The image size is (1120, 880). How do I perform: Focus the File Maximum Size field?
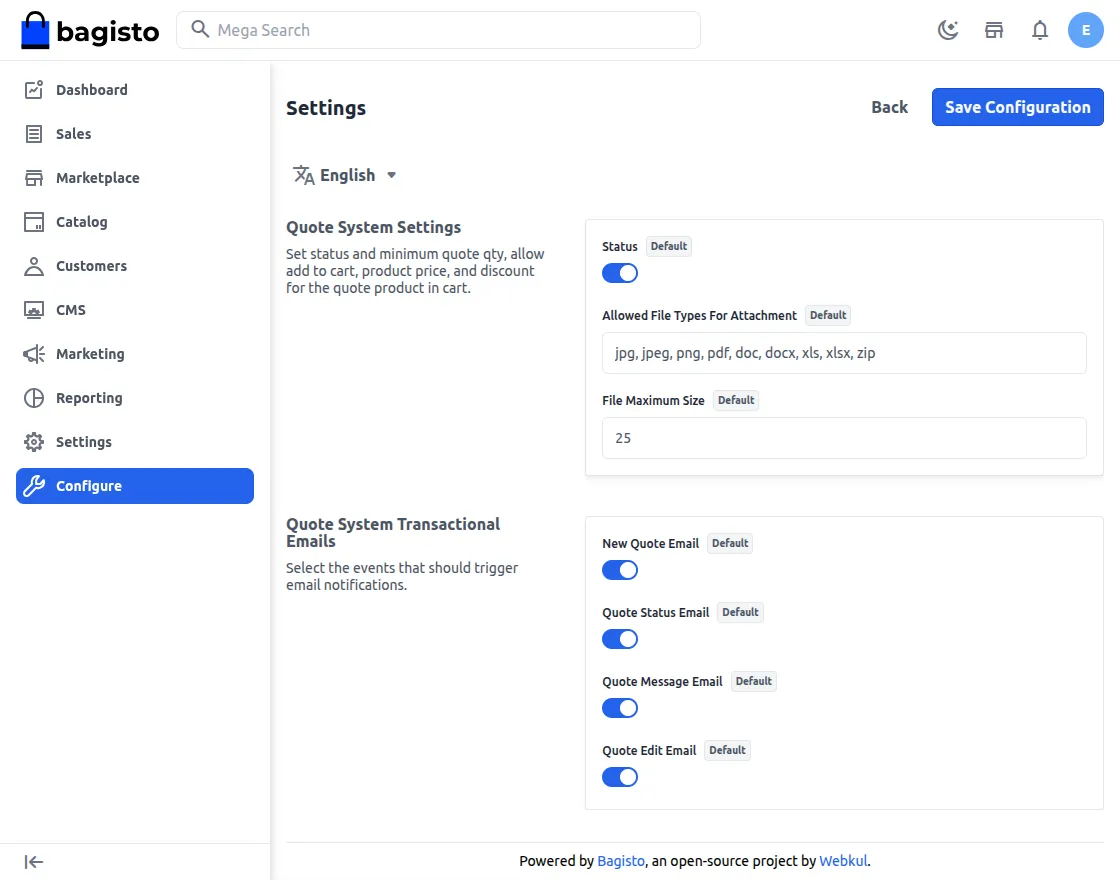click(x=844, y=438)
